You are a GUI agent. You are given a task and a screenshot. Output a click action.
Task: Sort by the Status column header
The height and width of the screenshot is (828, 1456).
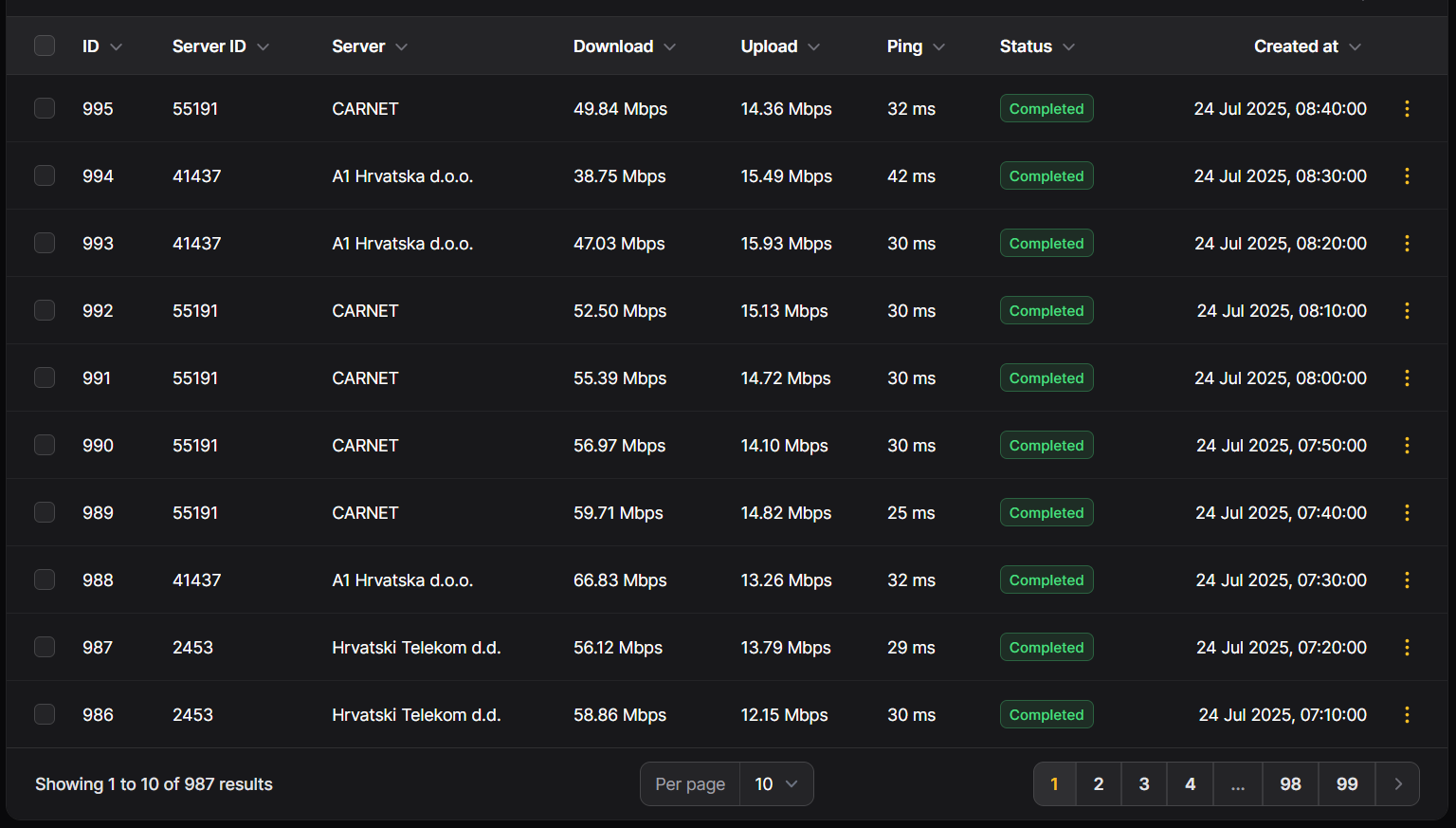(x=1037, y=46)
